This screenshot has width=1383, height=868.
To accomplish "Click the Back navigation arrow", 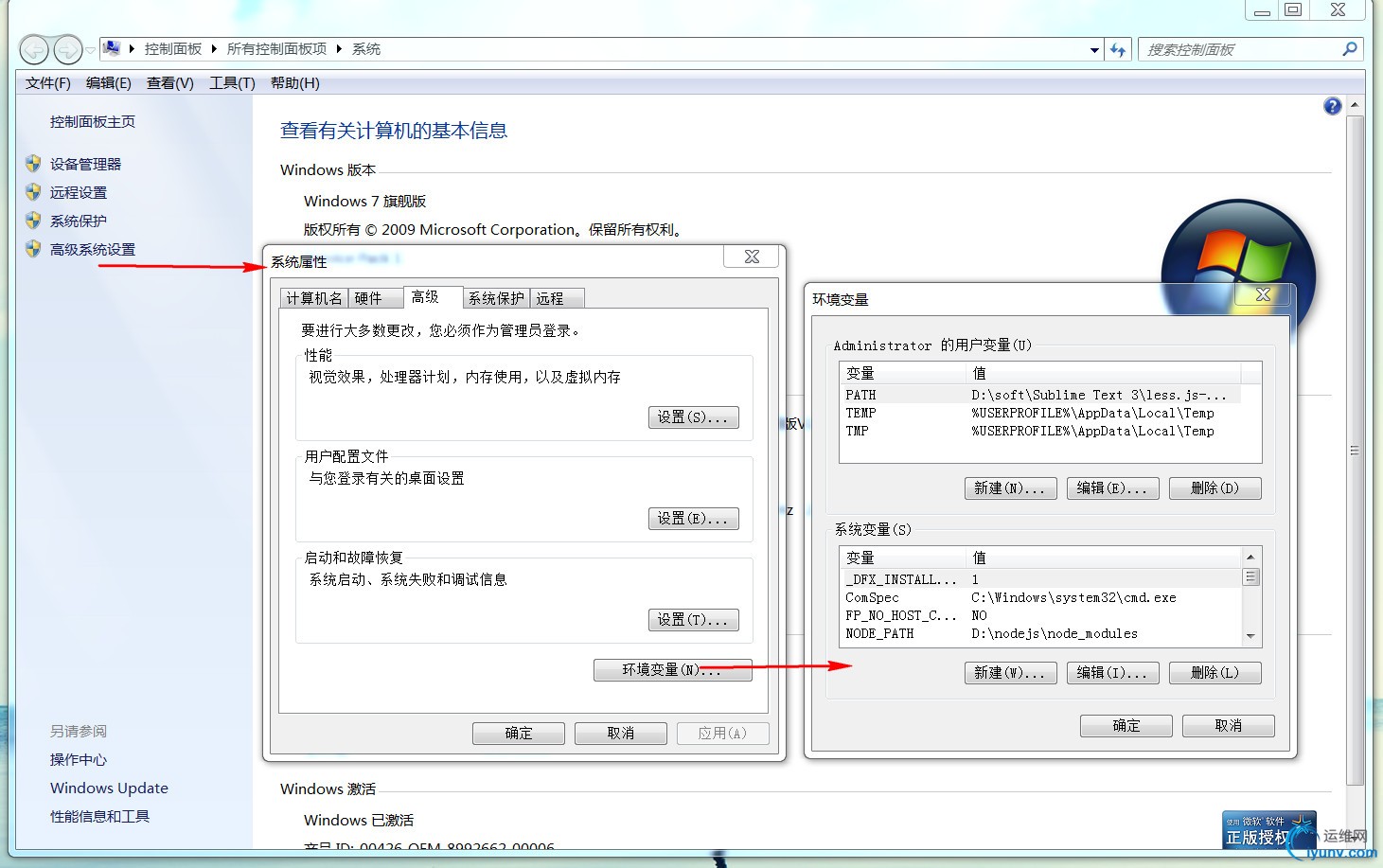I will [34, 49].
